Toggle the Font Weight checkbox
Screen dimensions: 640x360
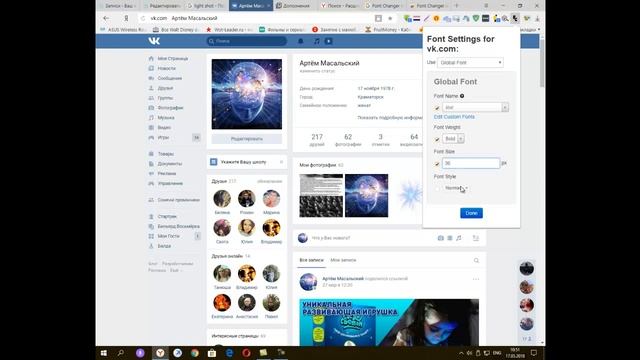[437, 139]
